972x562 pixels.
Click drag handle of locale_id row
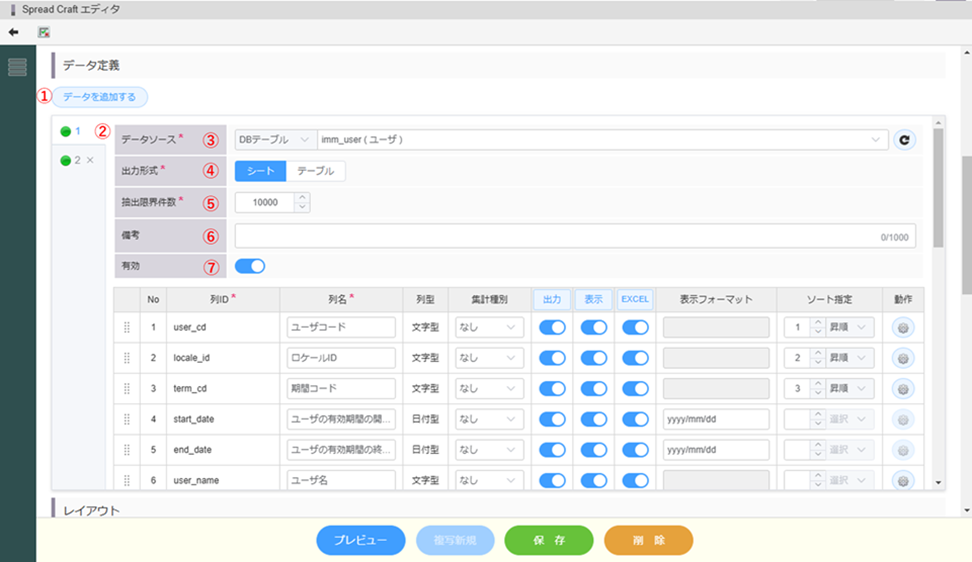(x=127, y=358)
